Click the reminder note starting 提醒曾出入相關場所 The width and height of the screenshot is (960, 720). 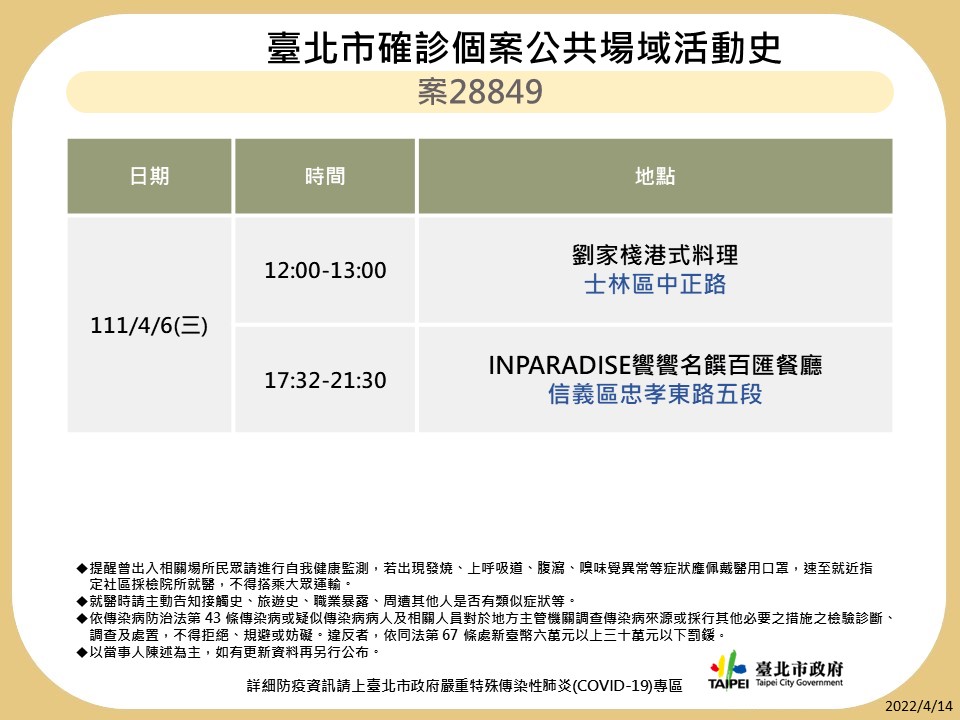click(474, 576)
